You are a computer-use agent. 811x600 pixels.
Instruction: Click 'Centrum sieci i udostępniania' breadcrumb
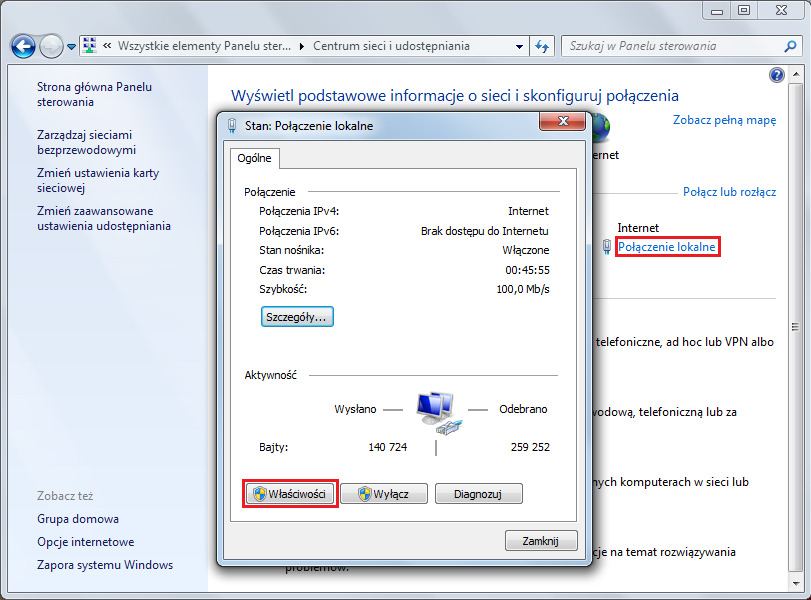coord(391,46)
